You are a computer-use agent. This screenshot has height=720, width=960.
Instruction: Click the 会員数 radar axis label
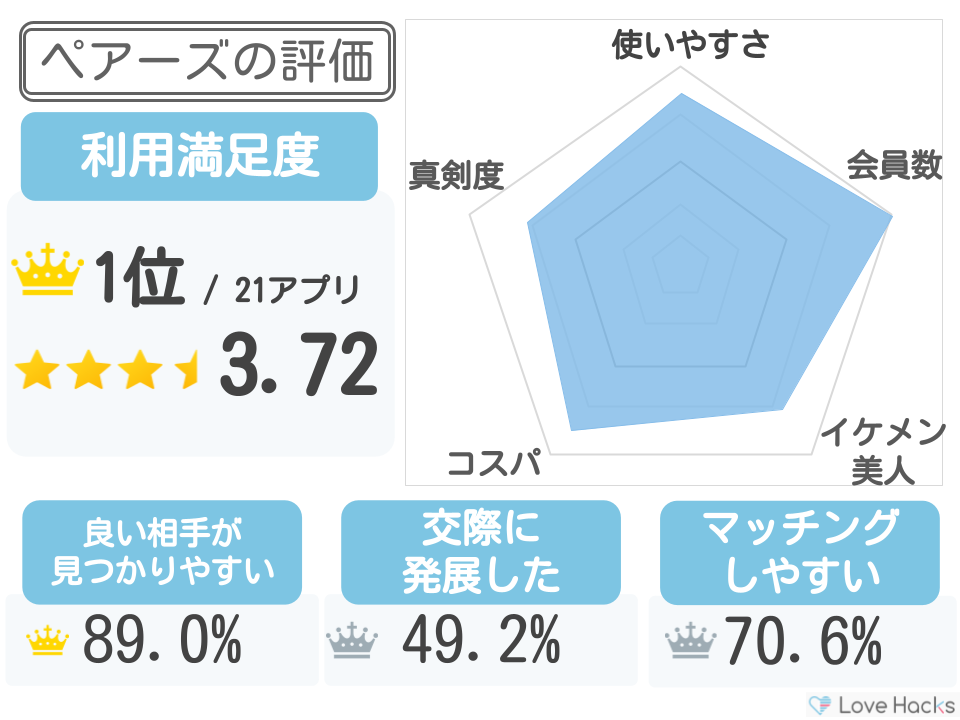pyautogui.click(x=894, y=165)
